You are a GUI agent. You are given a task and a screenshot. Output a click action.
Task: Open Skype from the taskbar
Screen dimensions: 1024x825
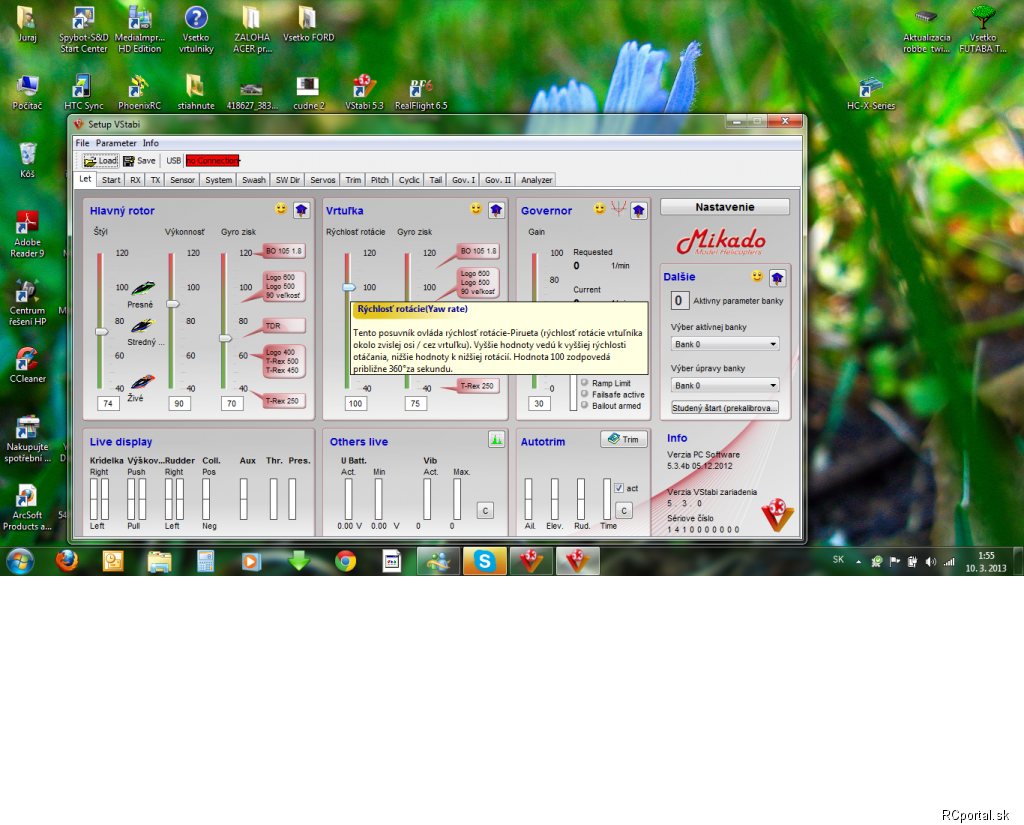tap(485, 560)
